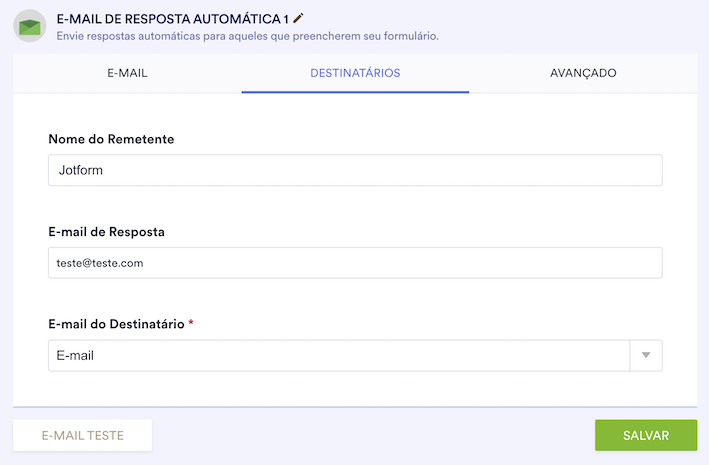Click the Nome do Remetente label
Image resolution: width=709 pixels, height=465 pixels.
(111, 139)
